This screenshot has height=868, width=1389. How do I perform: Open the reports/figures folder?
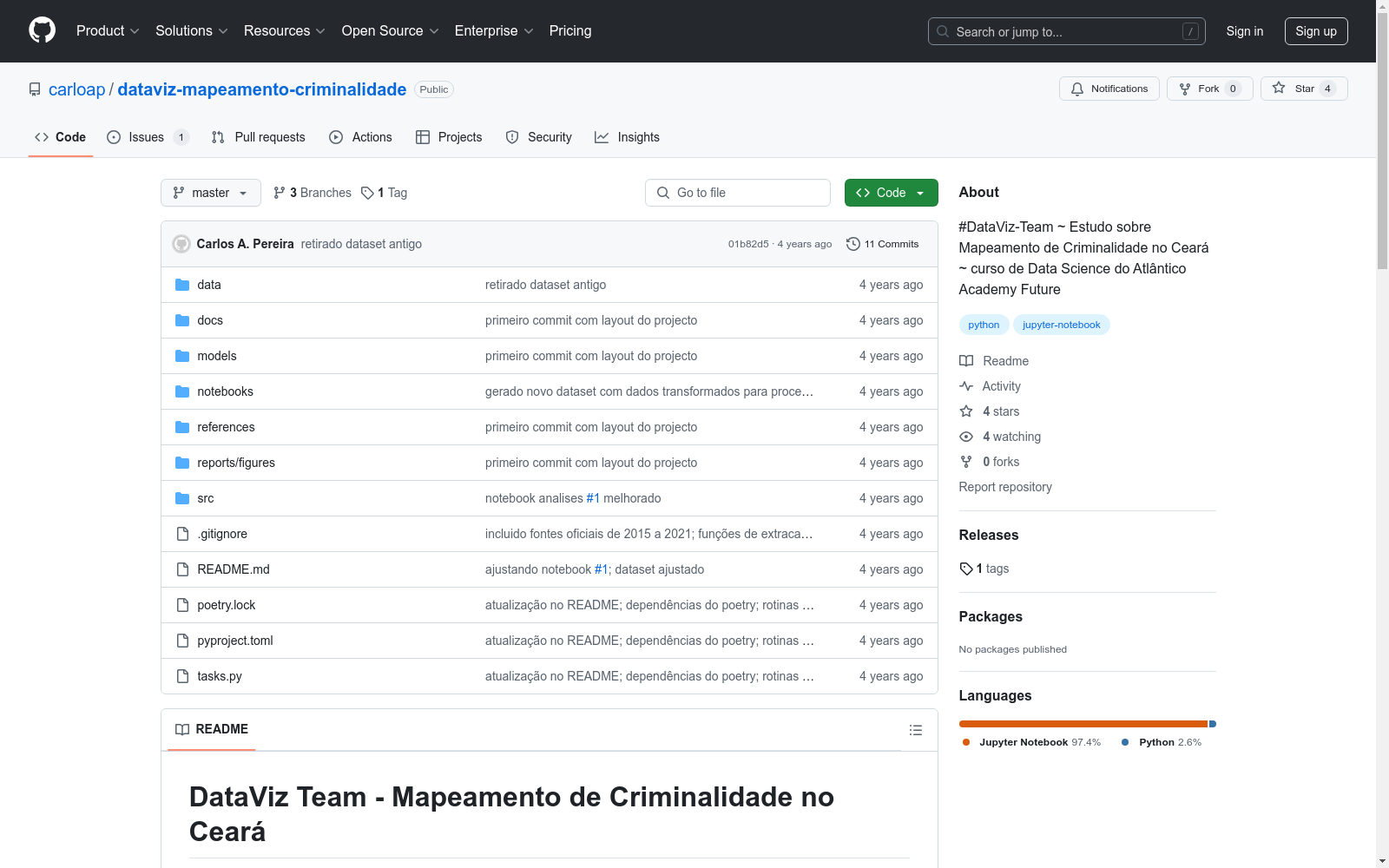236,463
